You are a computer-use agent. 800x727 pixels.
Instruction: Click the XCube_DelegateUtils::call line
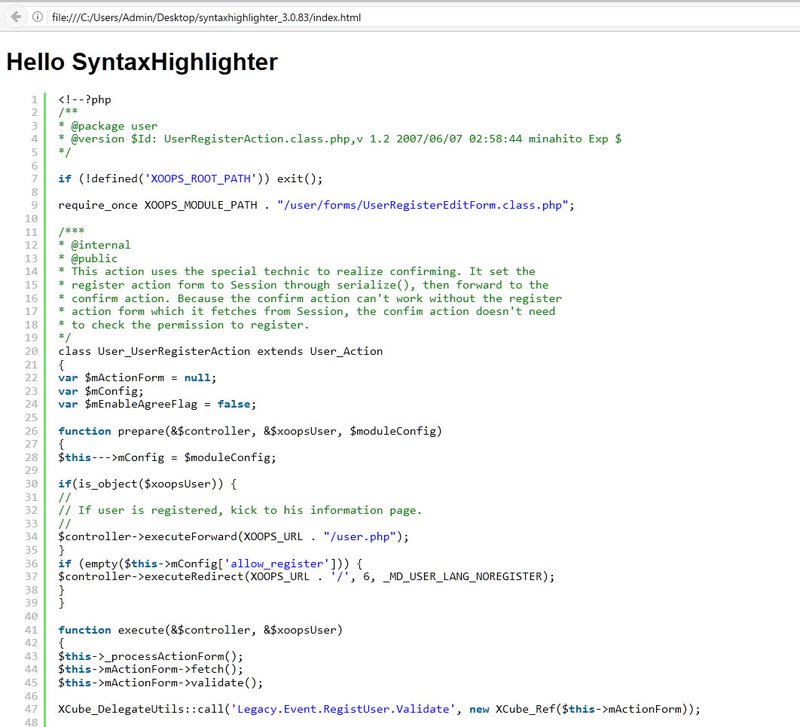380,709
